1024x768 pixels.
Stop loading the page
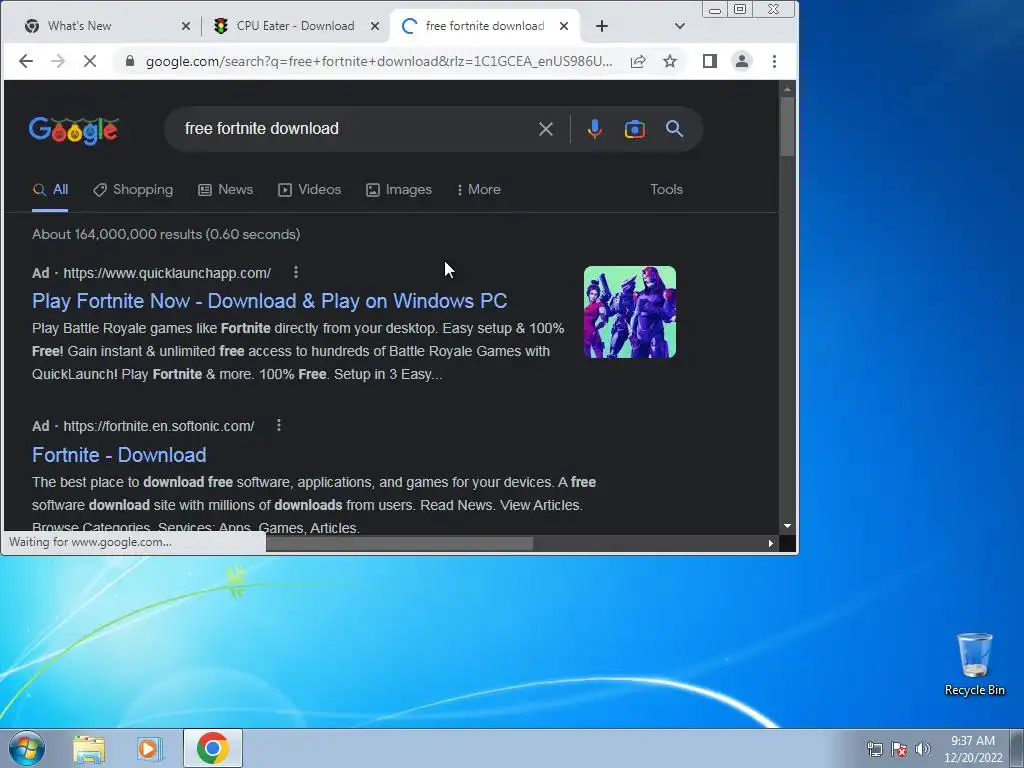[90, 61]
